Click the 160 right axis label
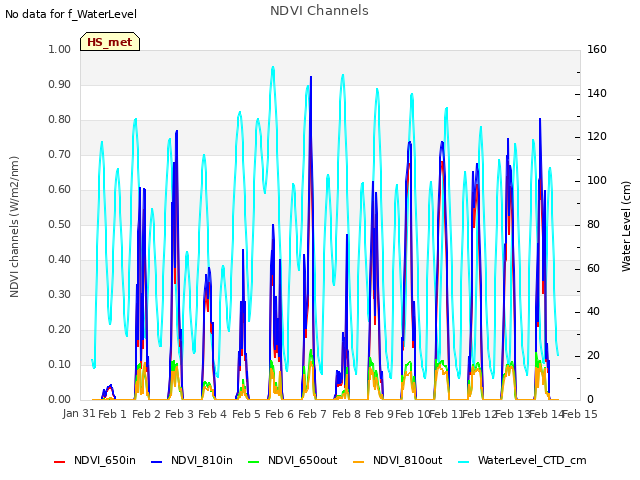640x480 pixels. 597,49
